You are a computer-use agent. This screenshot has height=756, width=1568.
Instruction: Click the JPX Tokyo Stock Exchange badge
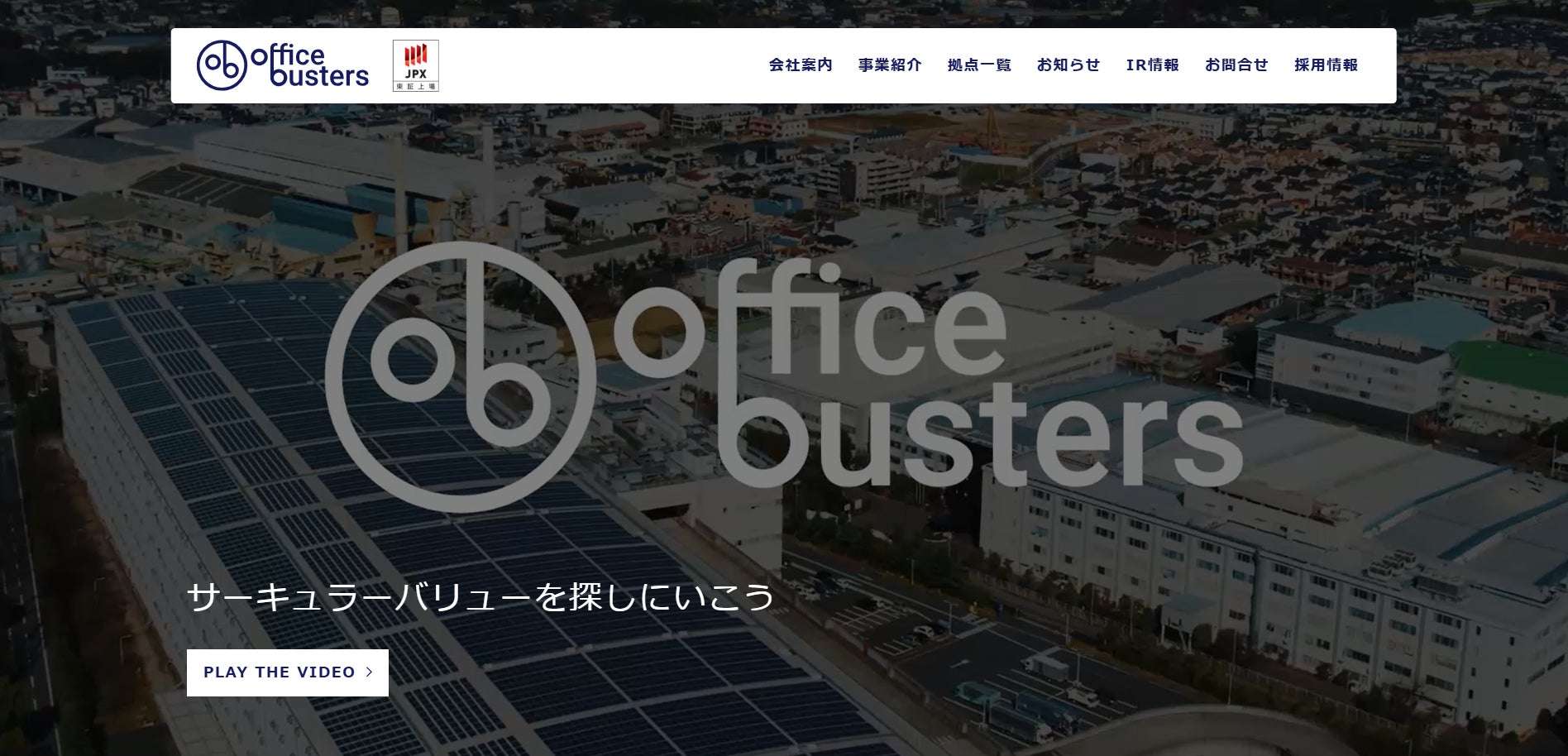point(416,65)
